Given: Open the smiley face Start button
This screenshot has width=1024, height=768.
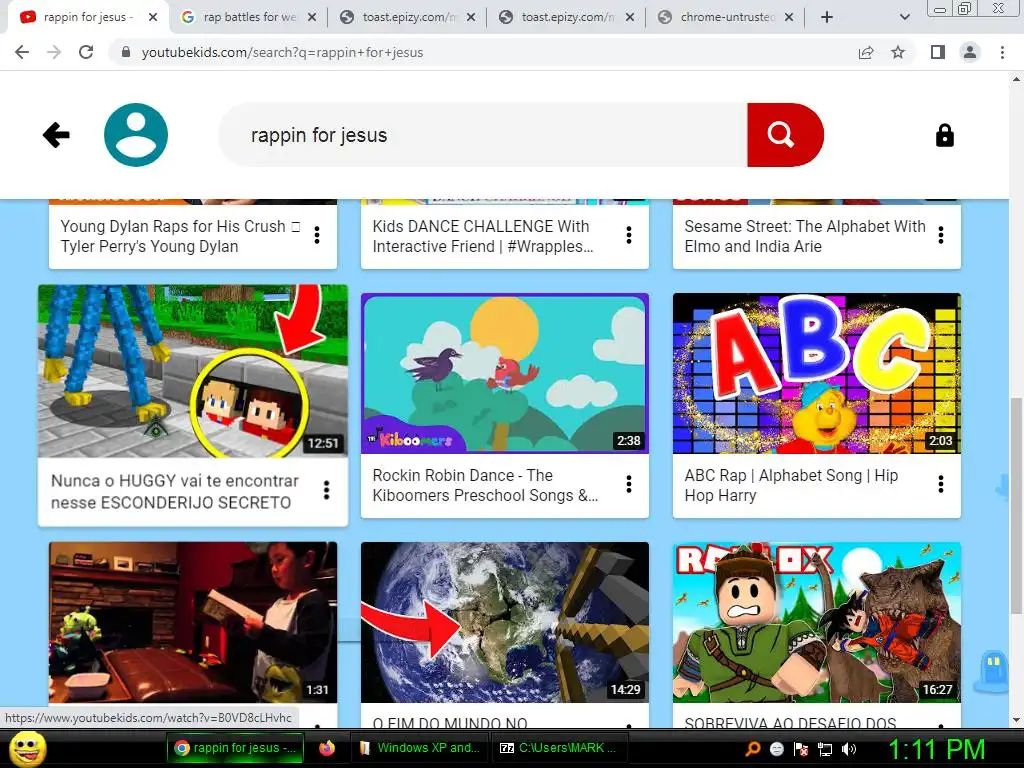Looking at the screenshot, I should tap(28, 749).
